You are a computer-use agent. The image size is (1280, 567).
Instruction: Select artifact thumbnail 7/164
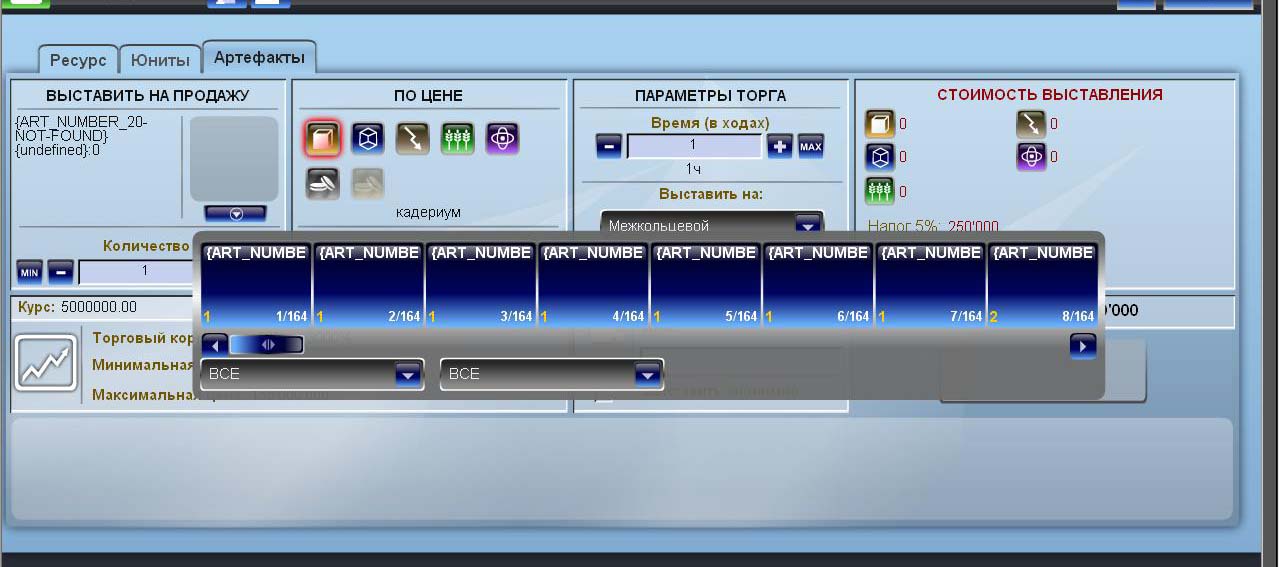click(930, 284)
